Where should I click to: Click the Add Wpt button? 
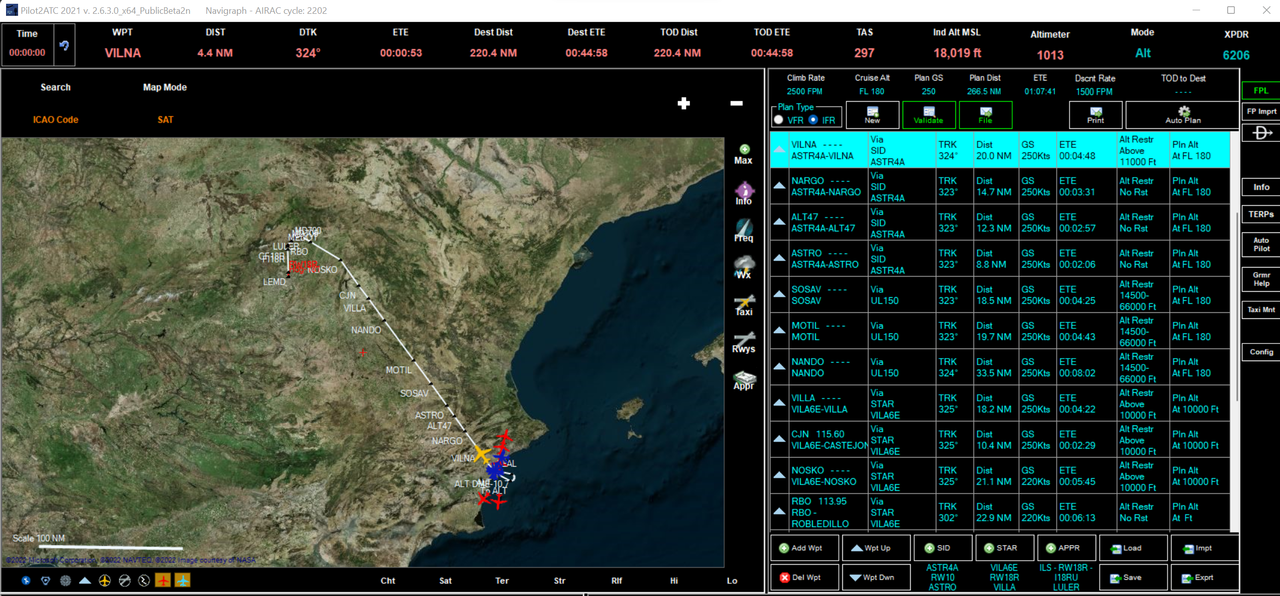[804, 548]
